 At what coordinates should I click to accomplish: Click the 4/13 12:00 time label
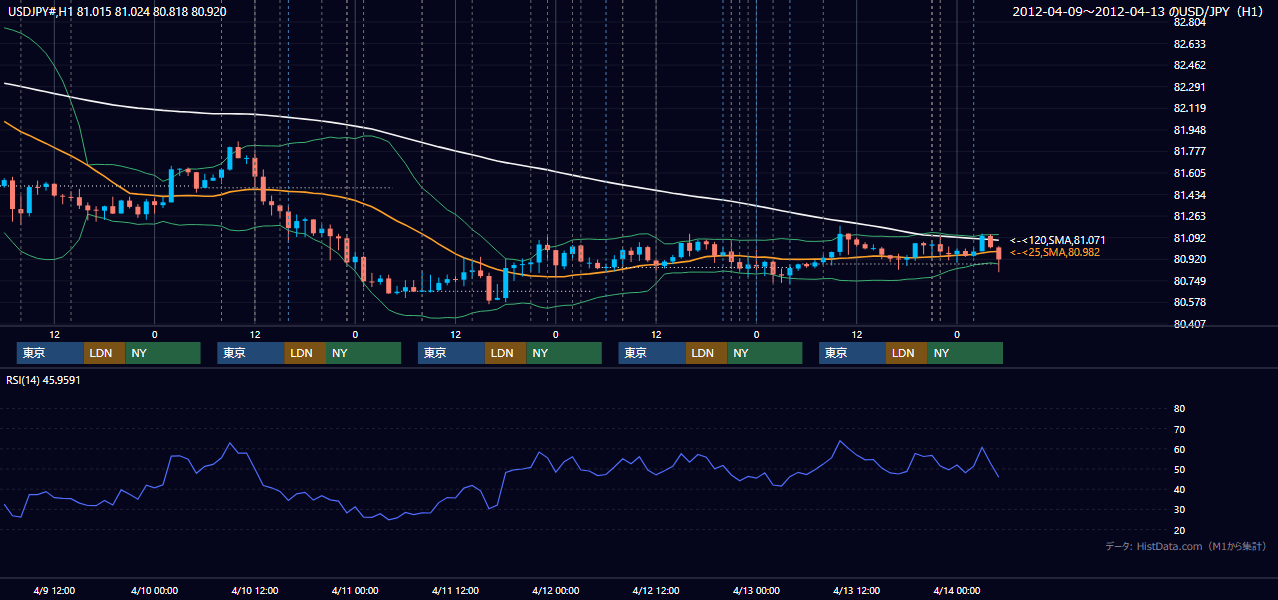tap(856, 590)
